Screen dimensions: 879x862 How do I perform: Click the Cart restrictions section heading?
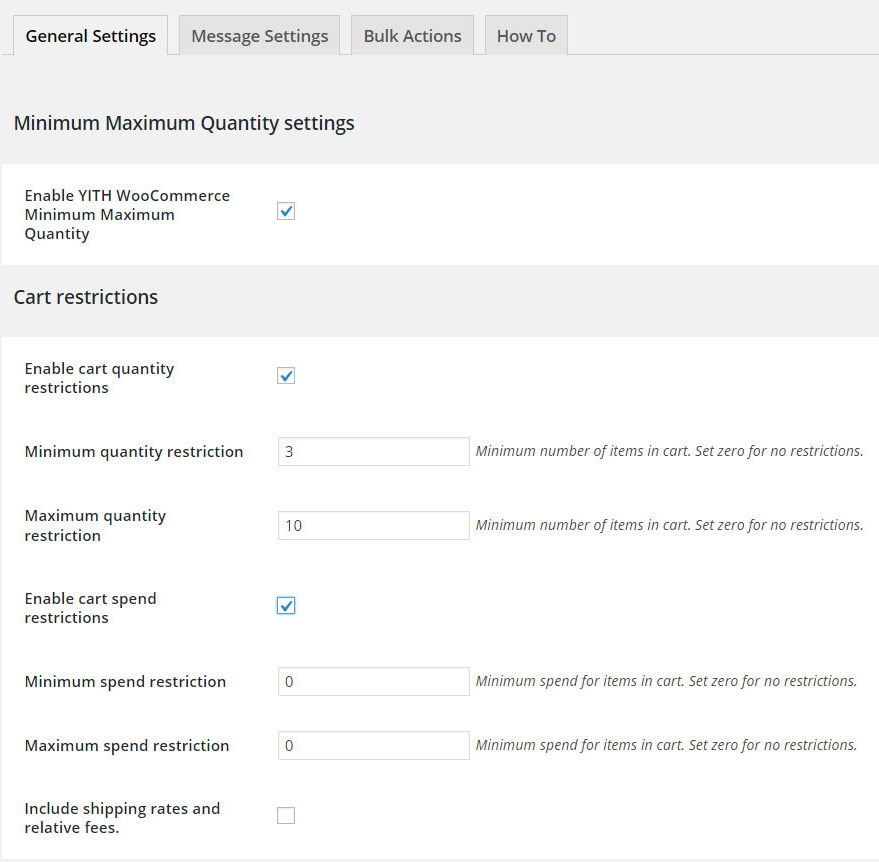tap(86, 297)
